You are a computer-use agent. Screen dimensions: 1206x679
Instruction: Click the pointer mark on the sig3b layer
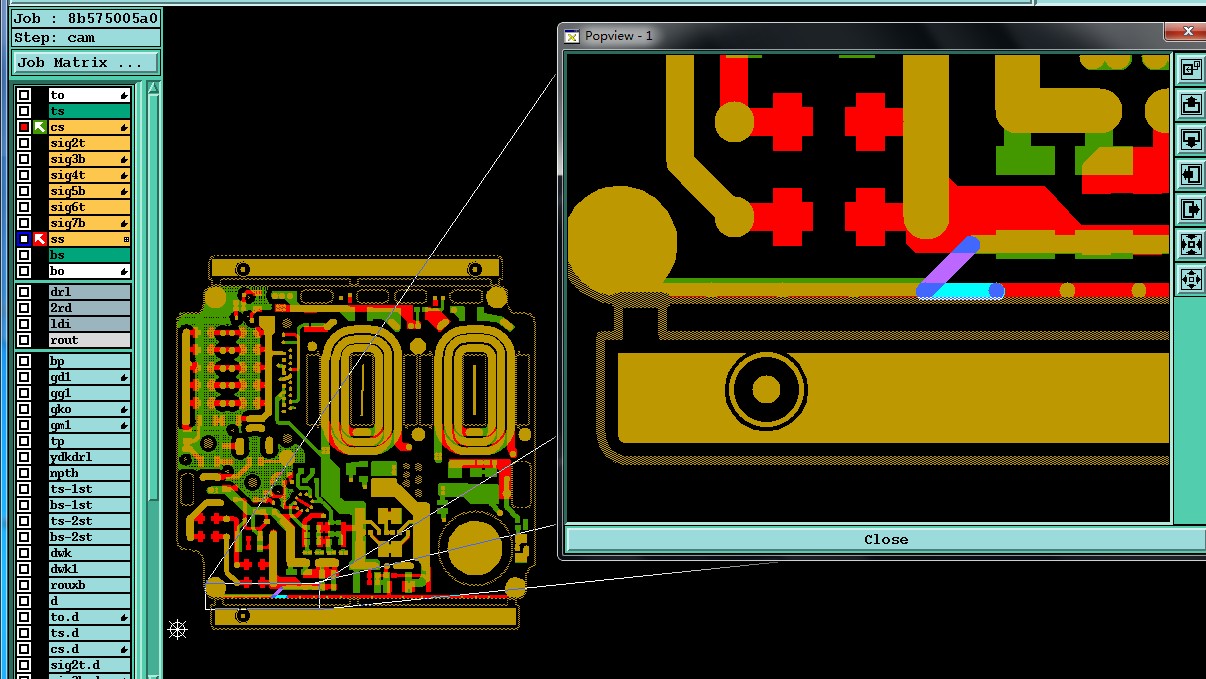124,159
